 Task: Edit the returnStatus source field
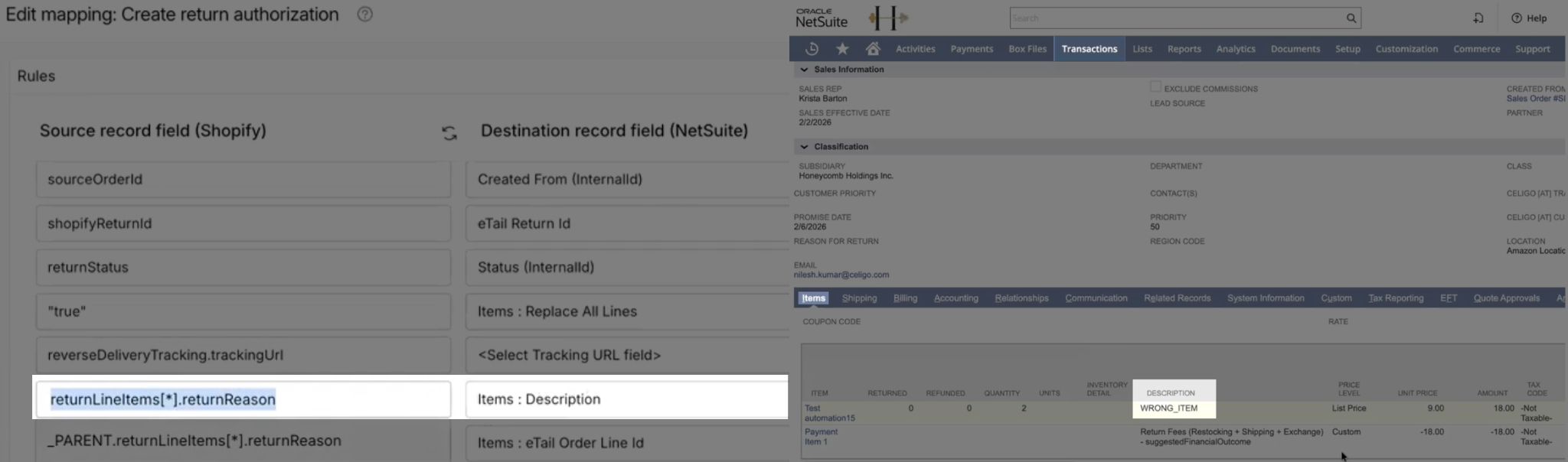(243, 267)
